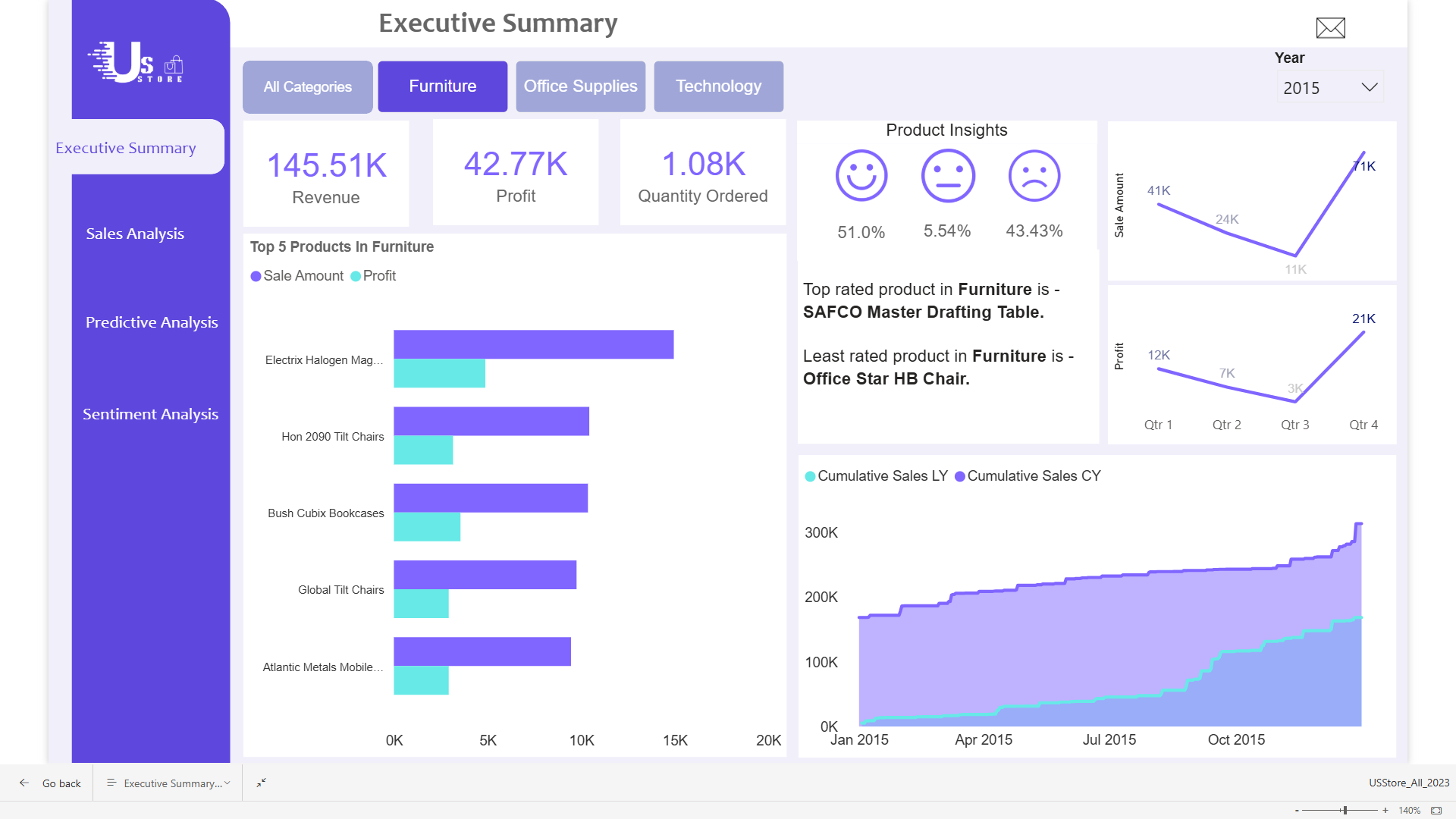
Task: Open the email/envelope icon top right
Action: coord(1331,27)
